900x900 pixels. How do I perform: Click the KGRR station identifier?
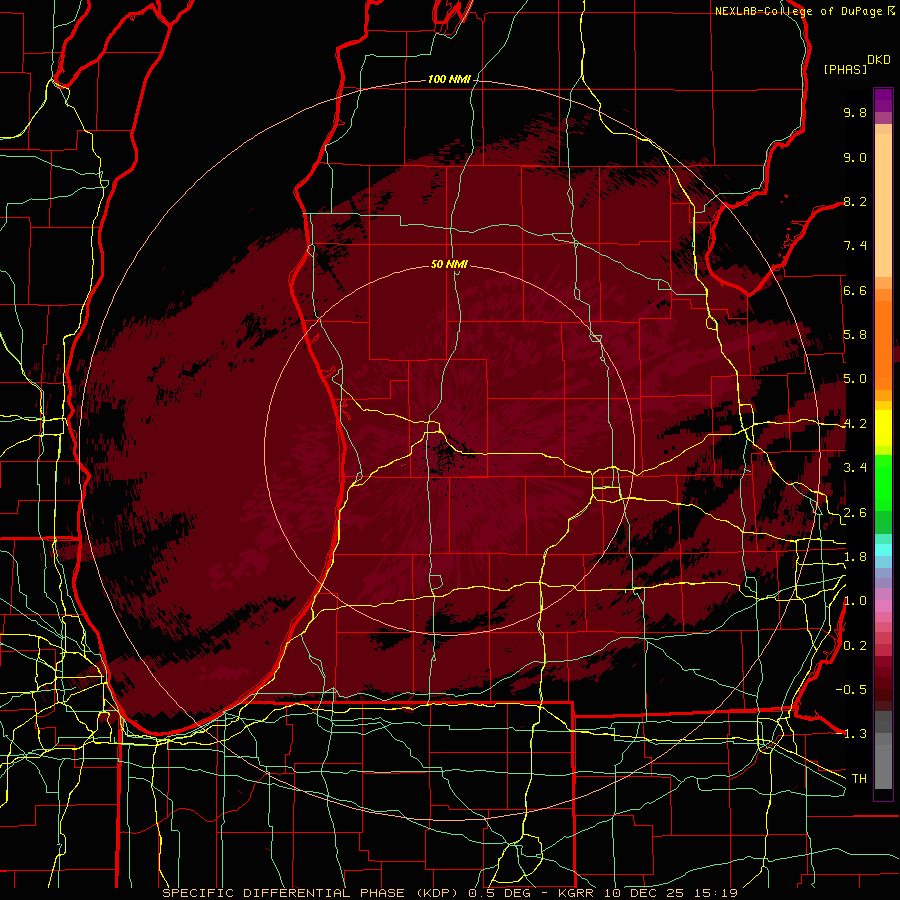(x=577, y=893)
